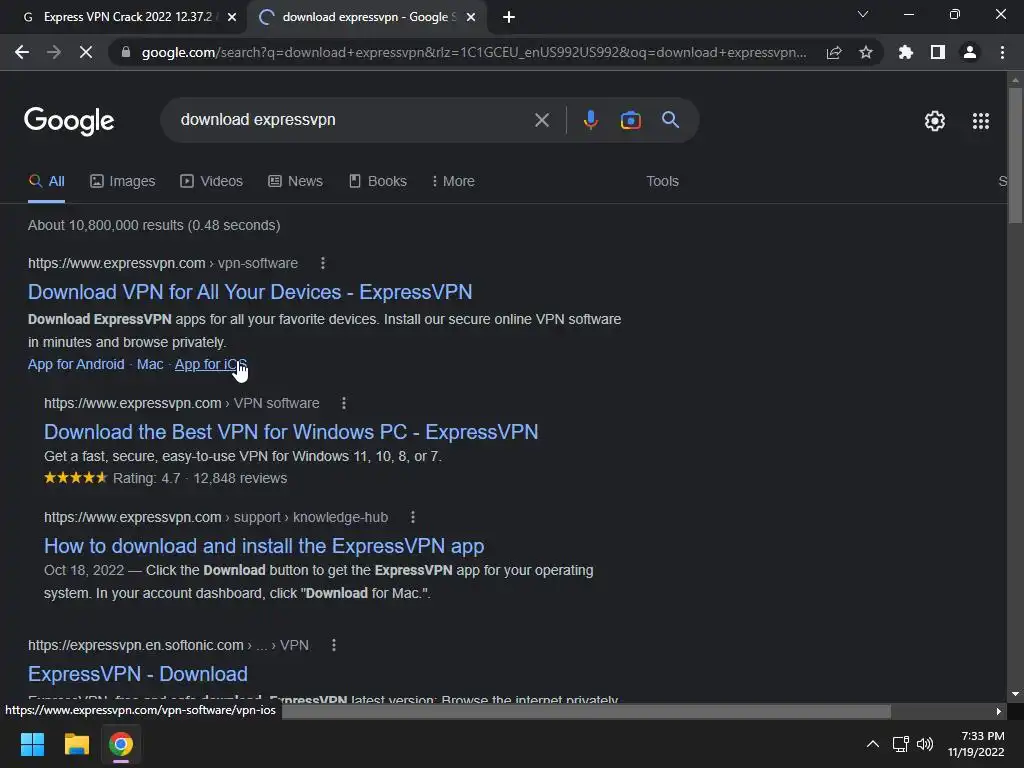
Task: Open the Google apps grid
Action: [981, 121]
